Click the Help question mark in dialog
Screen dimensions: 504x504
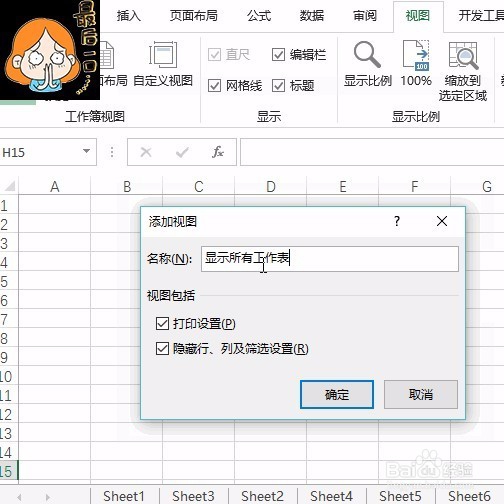tap(397, 221)
